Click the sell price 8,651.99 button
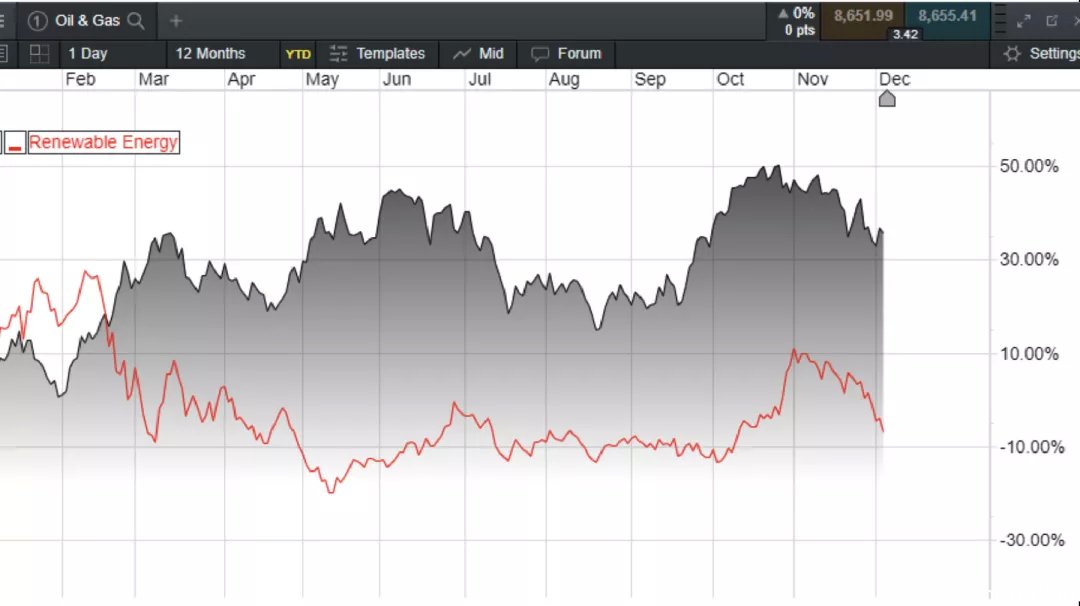The width and height of the screenshot is (1080, 606). click(862, 17)
